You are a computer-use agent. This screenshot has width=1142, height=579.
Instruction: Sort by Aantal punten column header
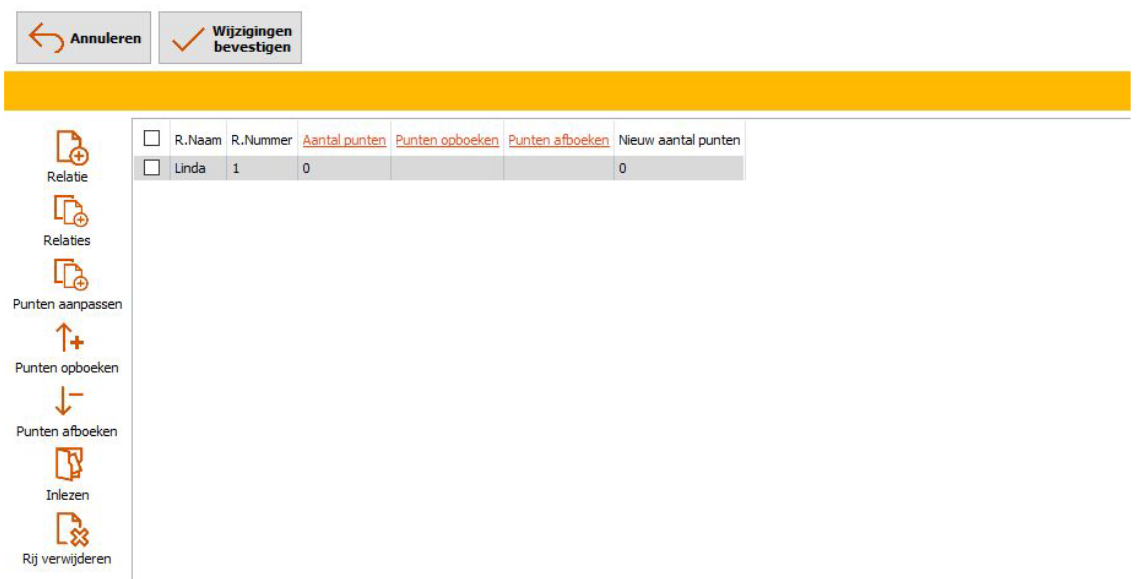pyautogui.click(x=344, y=140)
